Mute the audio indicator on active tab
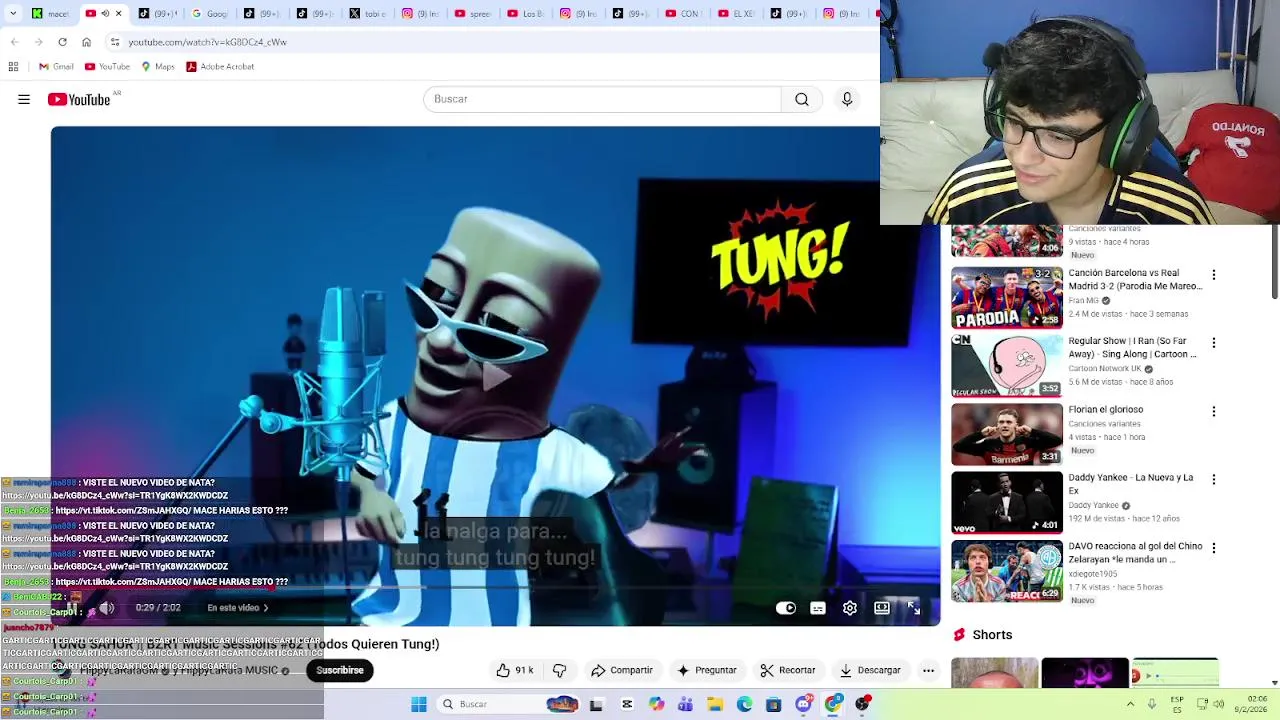1280x720 pixels. click(x=105, y=13)
